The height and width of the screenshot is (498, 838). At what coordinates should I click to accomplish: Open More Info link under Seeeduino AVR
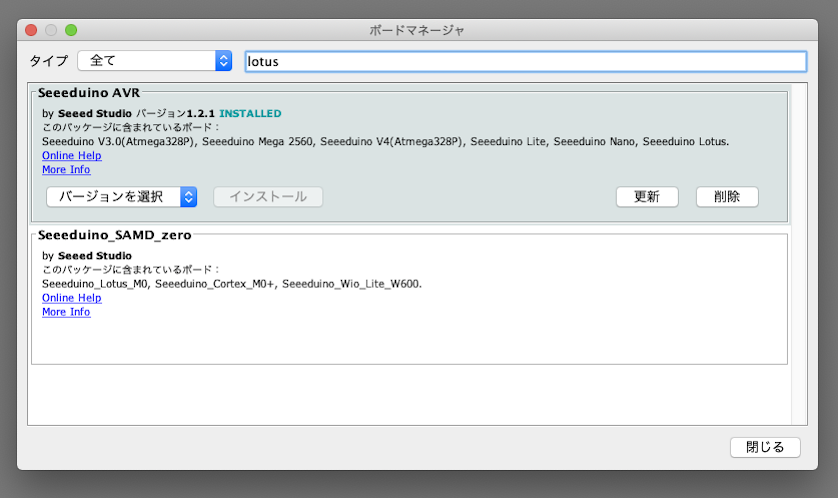point(66,170)
